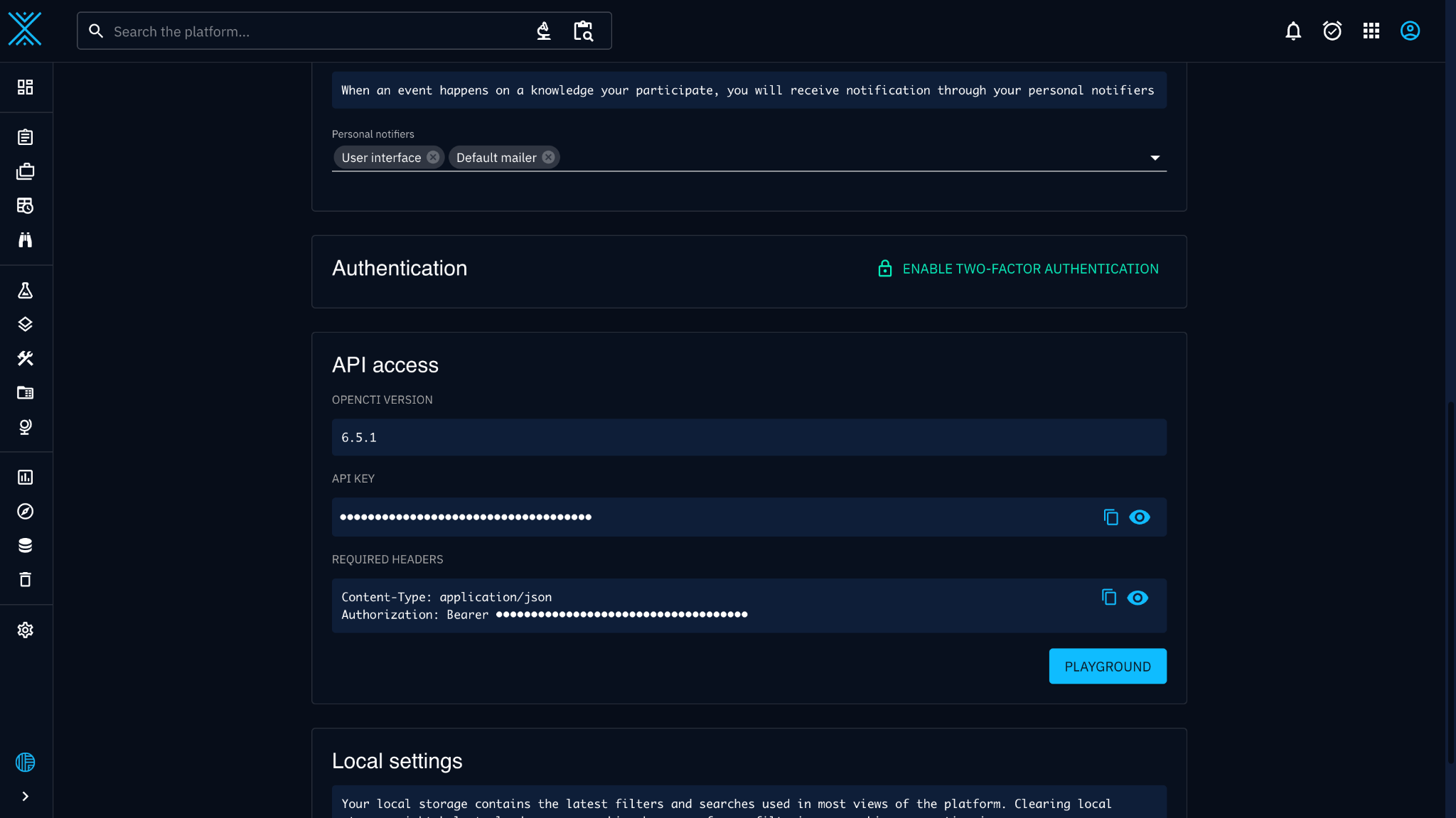This screenshot has width=1456, height=818.
Task: Click the Local settings heading
Action: 397,760
